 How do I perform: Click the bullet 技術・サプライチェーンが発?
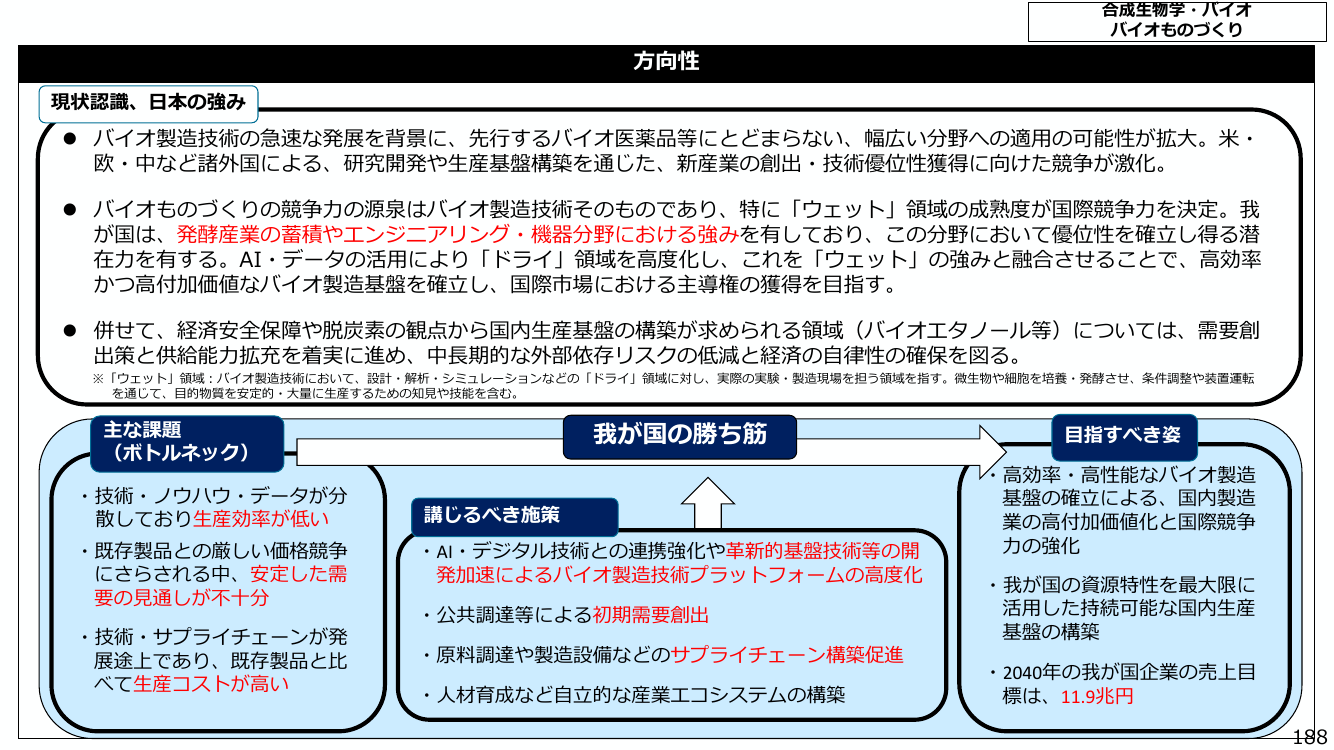[213, 660]
